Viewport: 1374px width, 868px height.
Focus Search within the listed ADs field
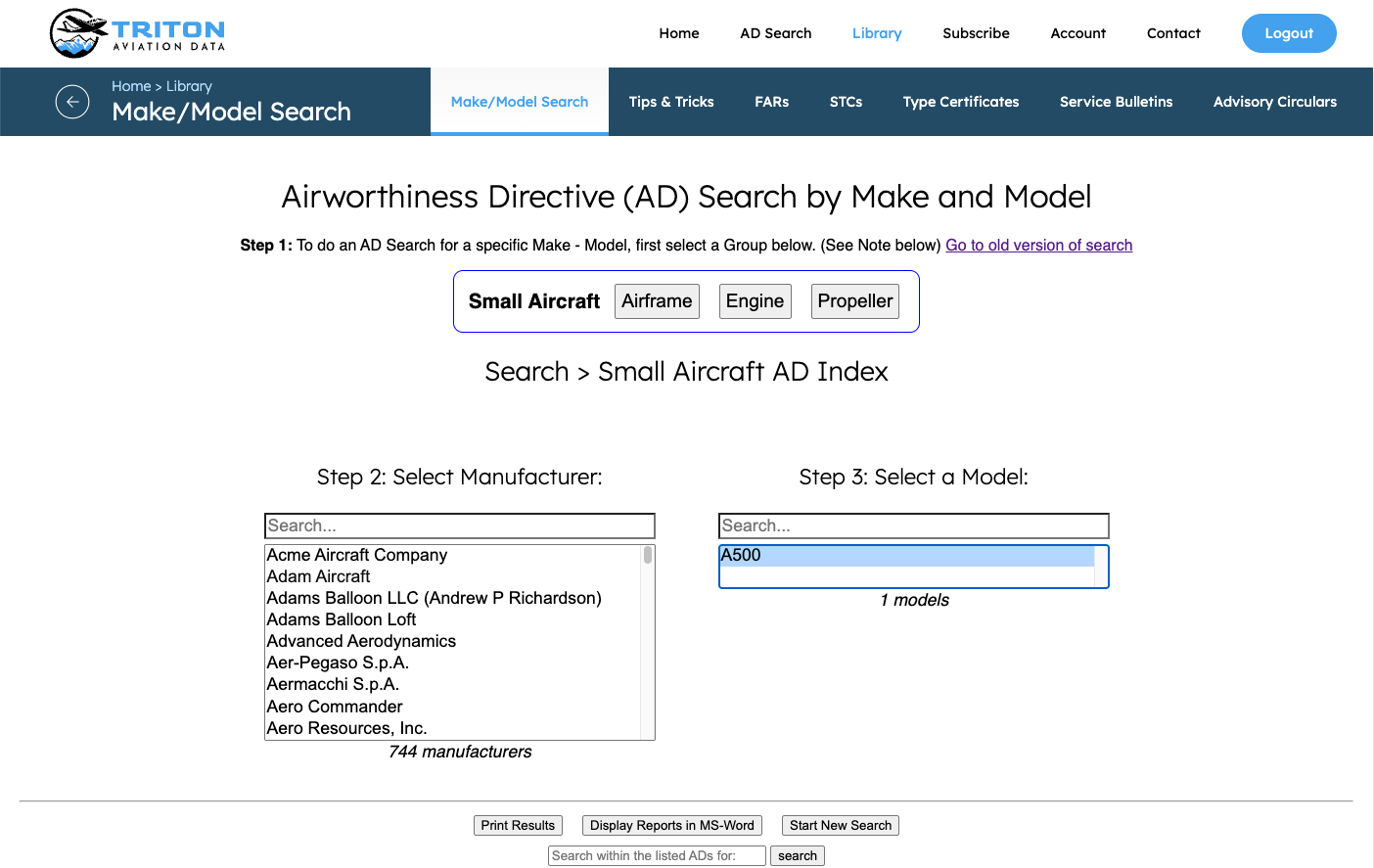[x=657, y=855]
